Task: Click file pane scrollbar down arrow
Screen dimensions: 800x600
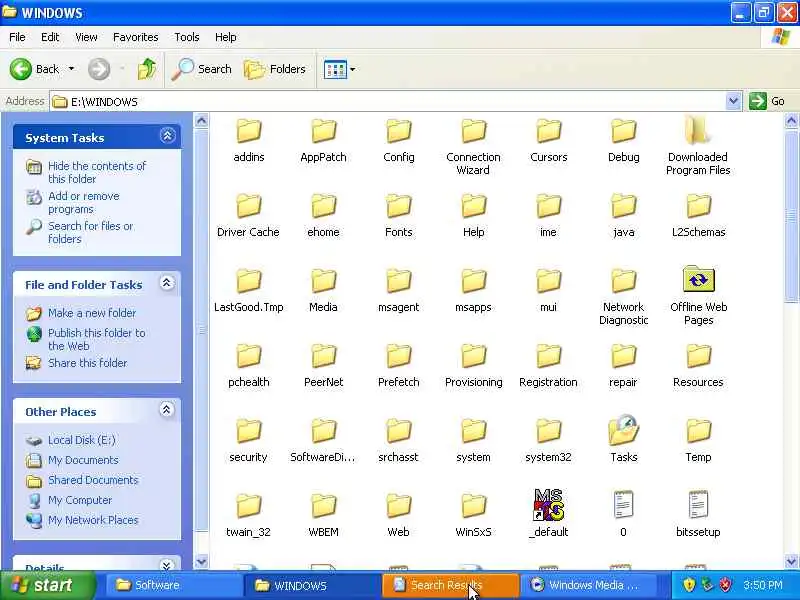Action: click(x=791, y=561)
